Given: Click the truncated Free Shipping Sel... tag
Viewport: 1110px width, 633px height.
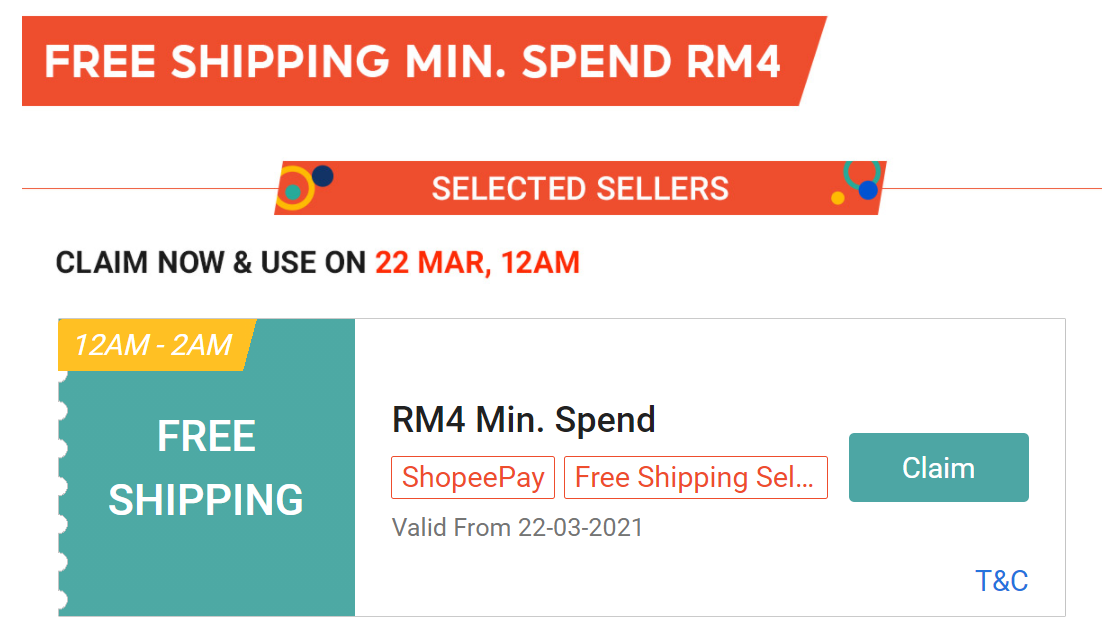Looking at the screenshot, I should [x=695, y=477].
